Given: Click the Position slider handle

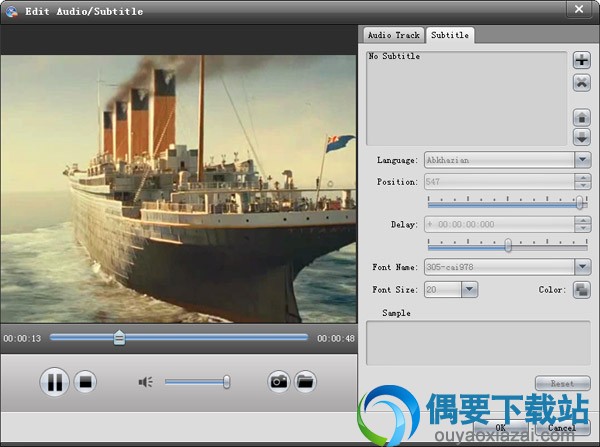Looking at the screenshot, I should point(580,202).
